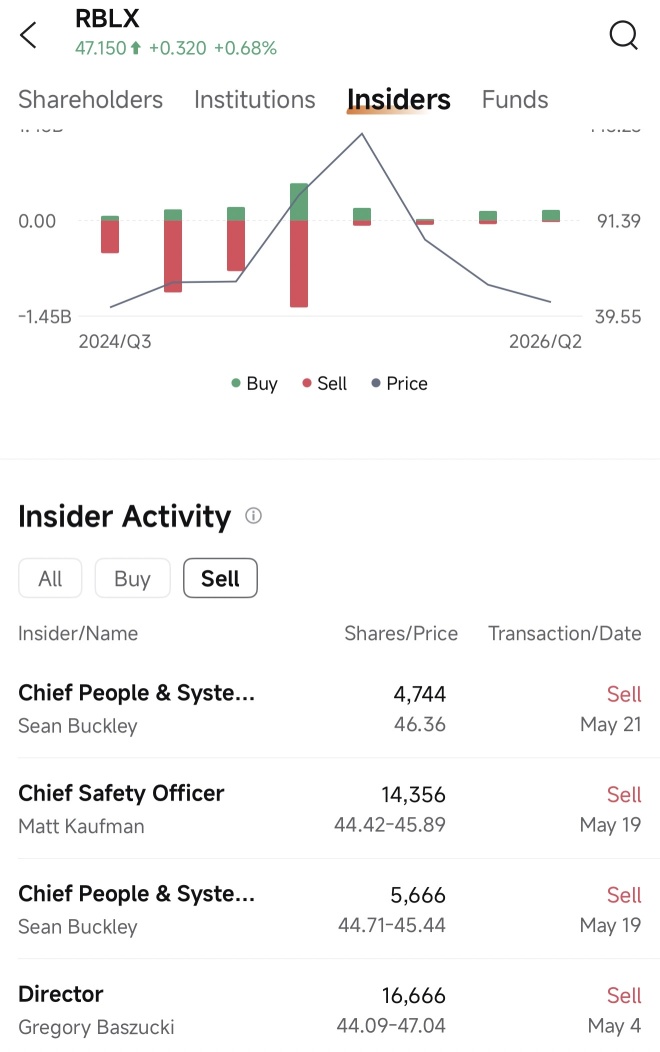
Task: Switch to the Shareholders tab
Action: click(x=91, y=100)
